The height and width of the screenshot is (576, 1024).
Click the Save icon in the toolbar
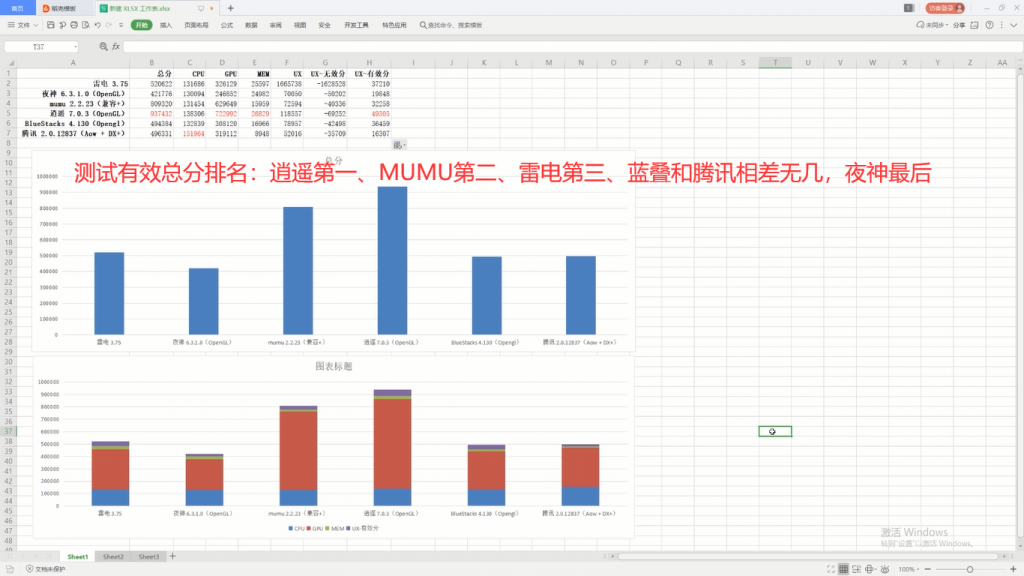click(50, 25)
